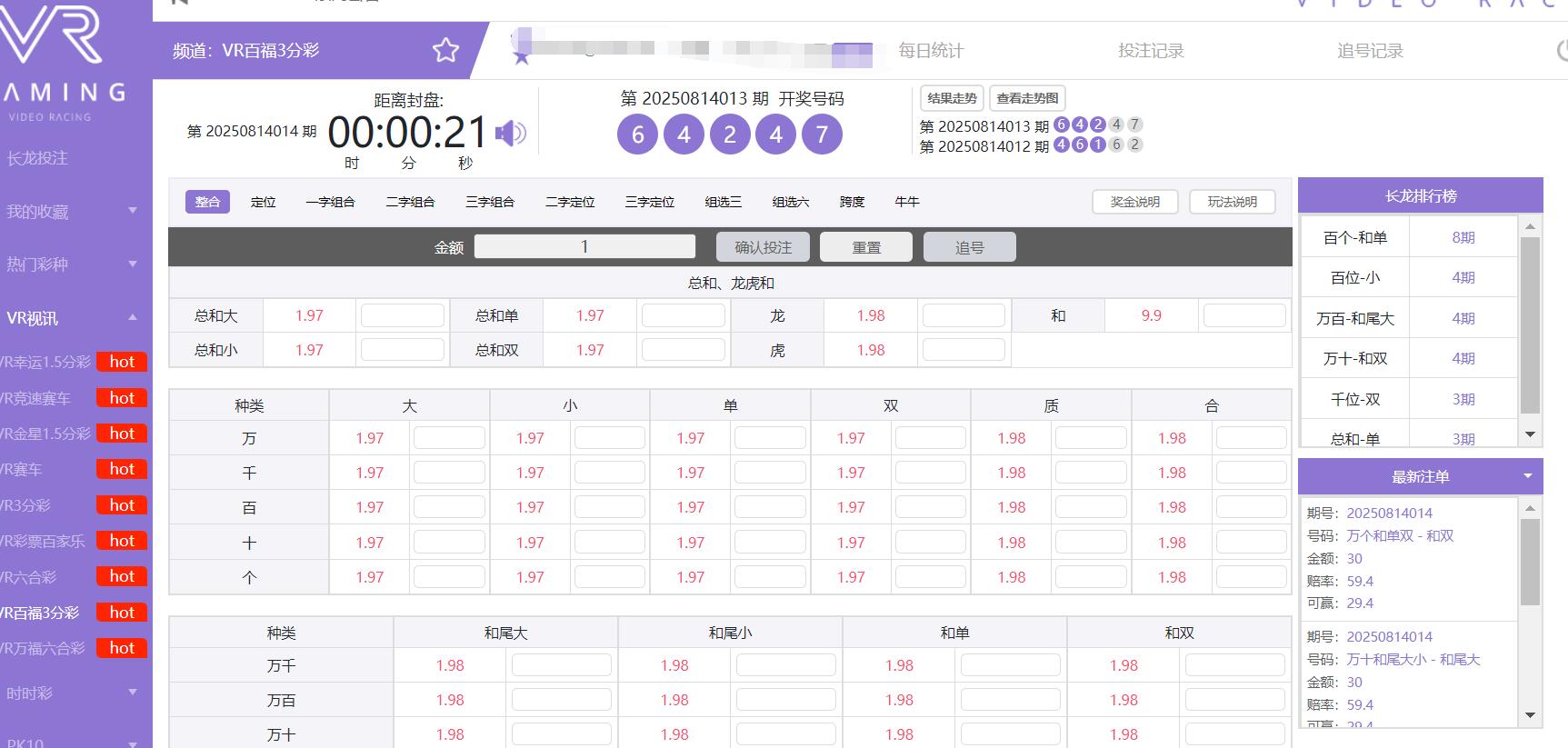Click the 重置 button

tap(865, 247)
